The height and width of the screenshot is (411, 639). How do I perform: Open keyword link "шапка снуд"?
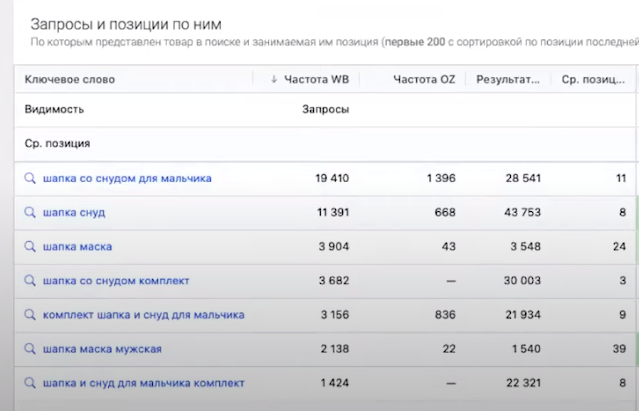[74, 213]
